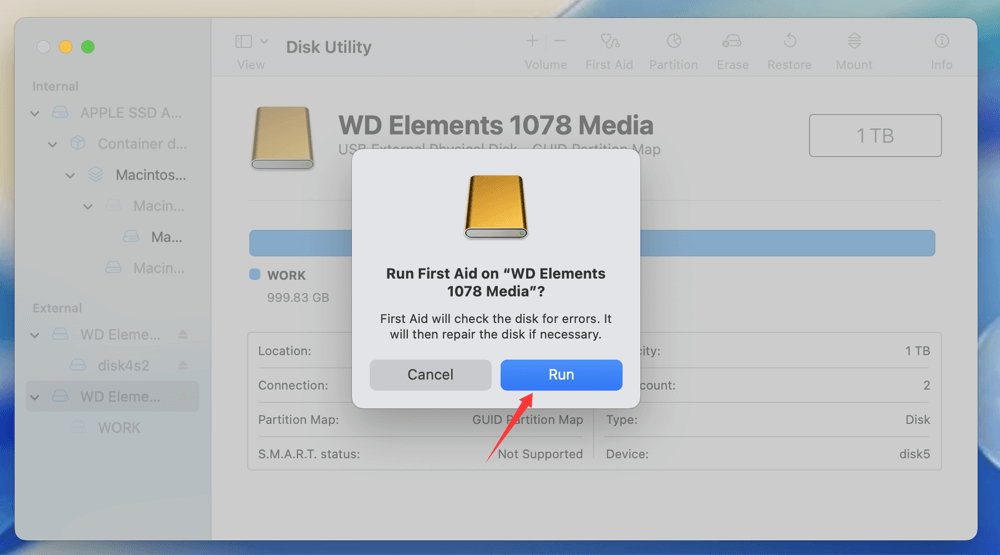Click the yellow minimize window button

66,47
